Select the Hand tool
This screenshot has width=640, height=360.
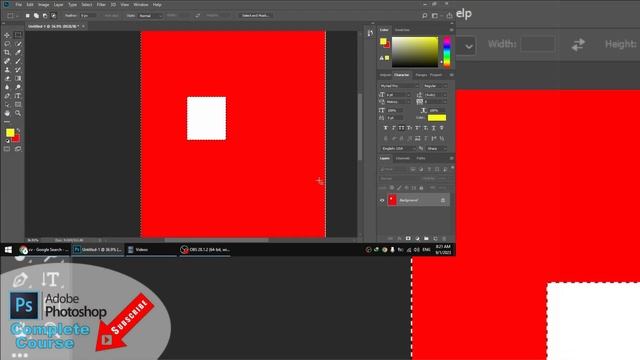[7, 113]
